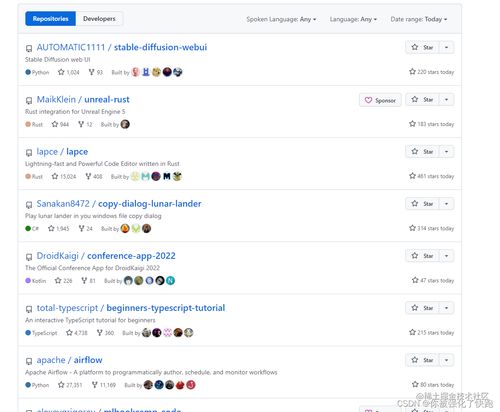500x412 pixels.
Task: Star the beginners-typescript-tutorial repository
Action: (422, 308)
